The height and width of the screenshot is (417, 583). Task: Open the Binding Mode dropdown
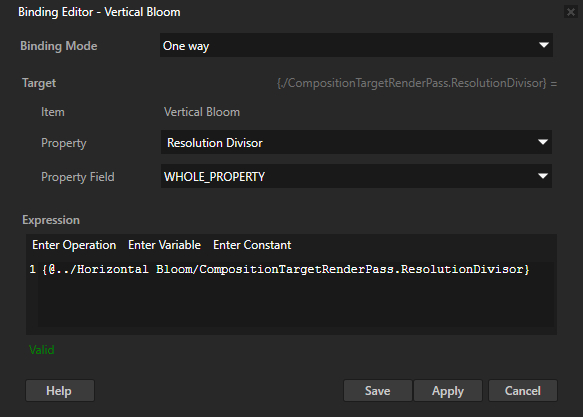[356, 45]
